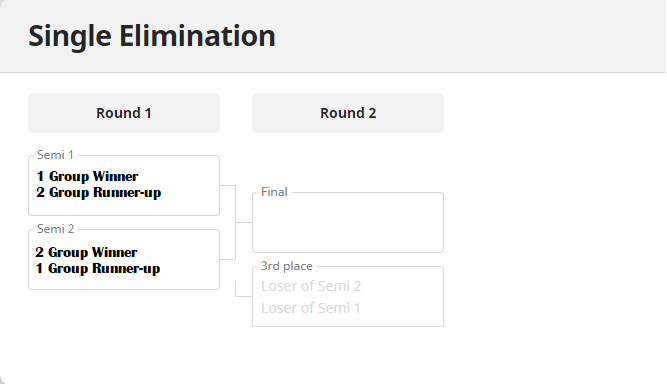Screen dimensions: 667x384
Task: Click the 'Semi 2' match label
Action: coord(56,229)
